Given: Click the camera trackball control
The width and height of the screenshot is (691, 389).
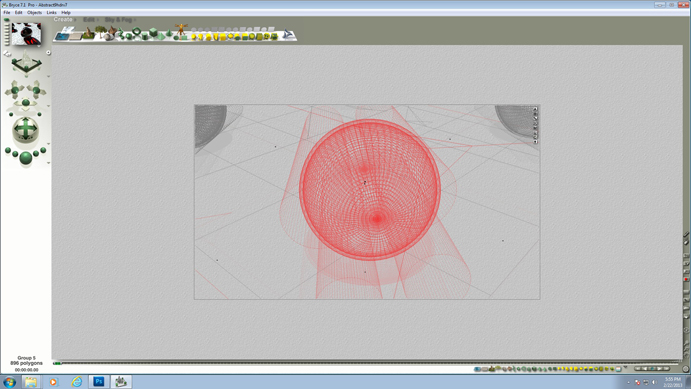Looking at the screenshot, I should pos(26,130).
